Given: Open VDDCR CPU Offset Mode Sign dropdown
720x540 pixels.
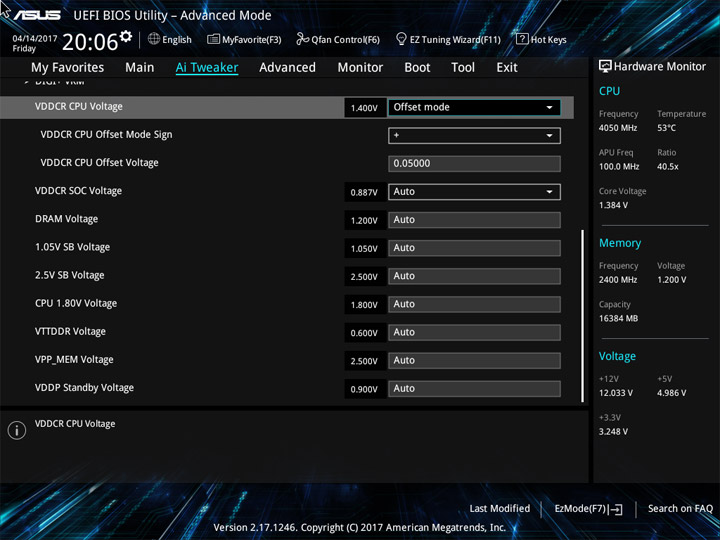Looking at the screenshot, I should click(474, 135).
